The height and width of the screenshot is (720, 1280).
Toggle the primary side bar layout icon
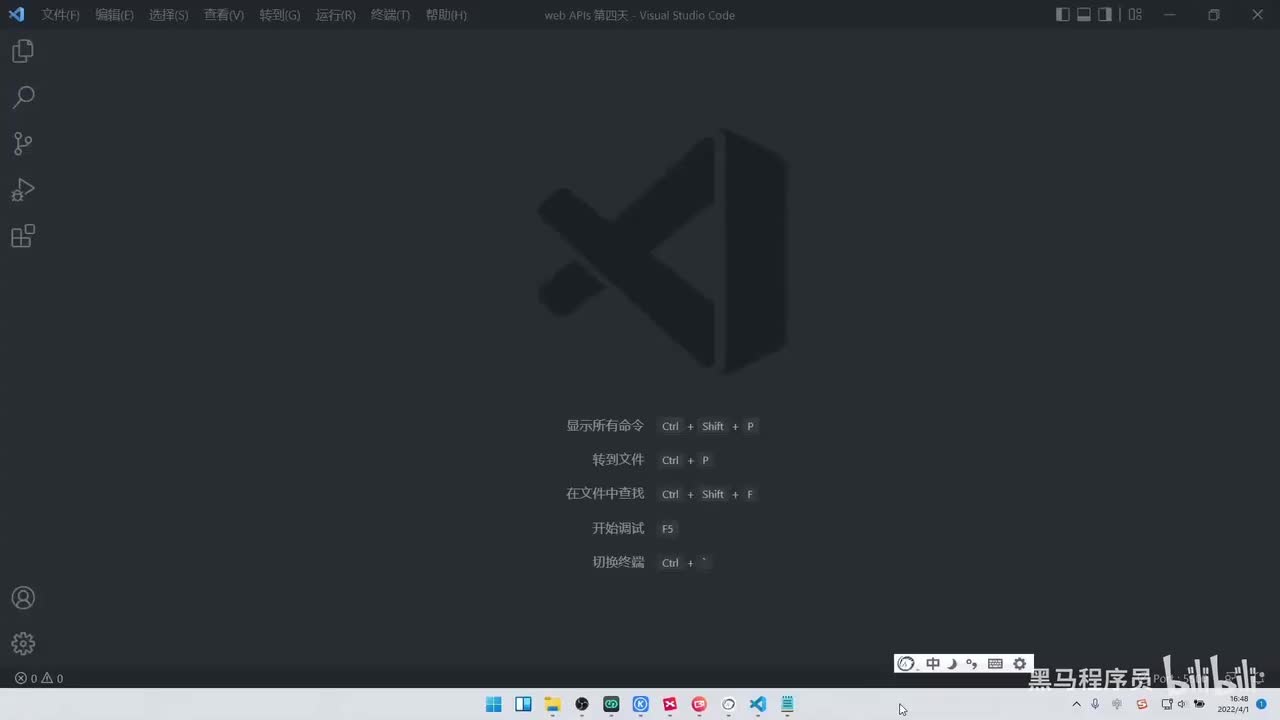pos(1063,15)
